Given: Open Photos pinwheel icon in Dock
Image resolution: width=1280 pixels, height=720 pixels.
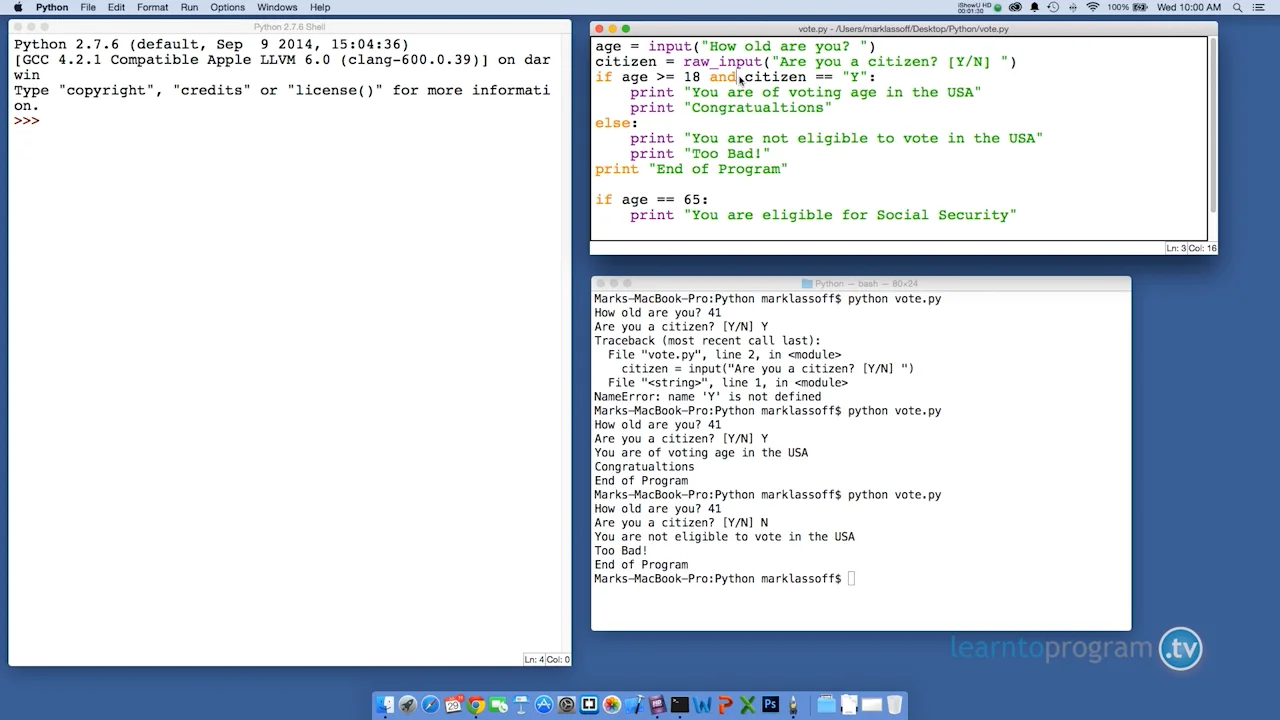Looking at the screenshot, I should click(x=612, y=705).
